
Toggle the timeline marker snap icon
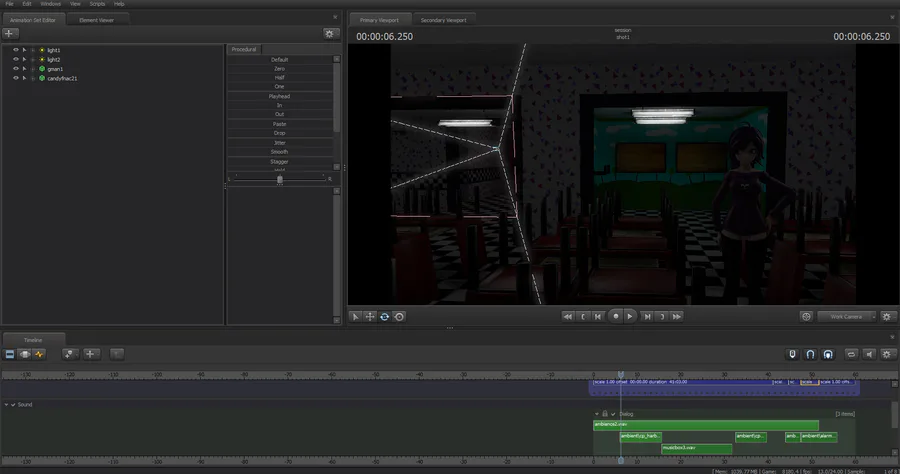click(793, 355)
